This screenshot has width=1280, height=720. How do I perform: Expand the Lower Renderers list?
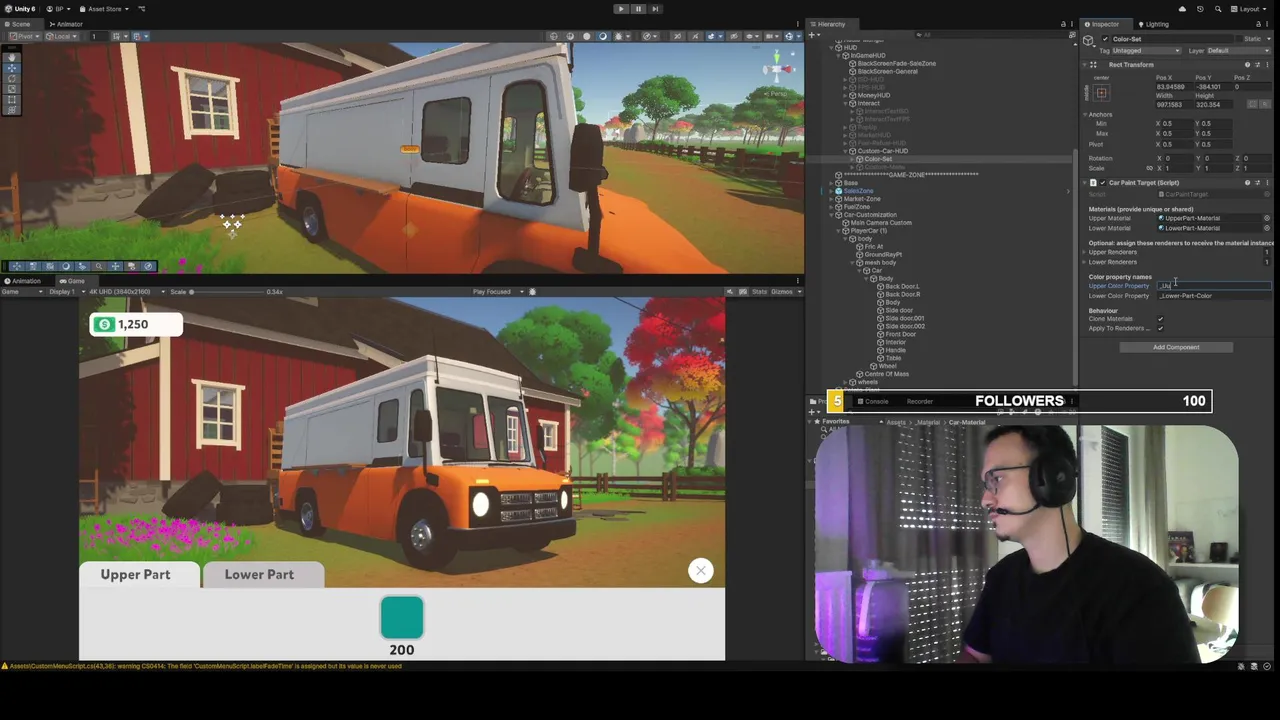(1086, 262)
